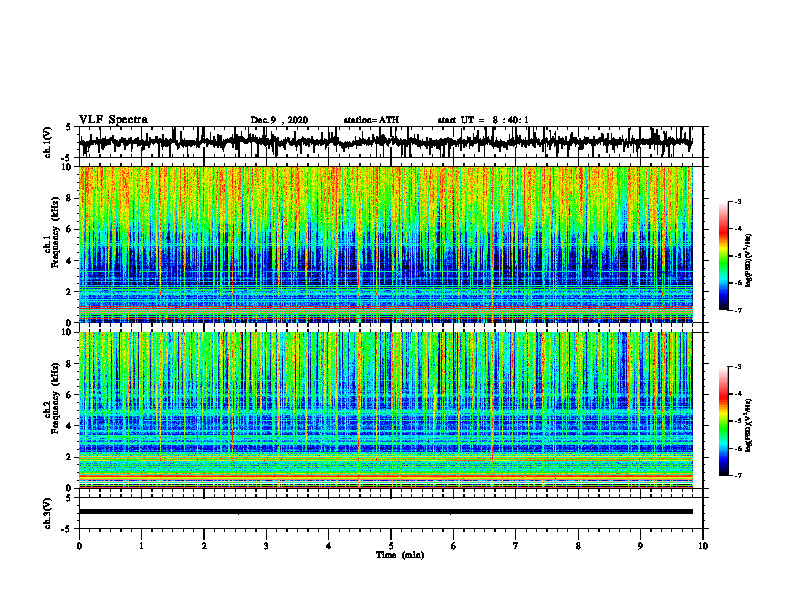
Task: Click time axis tick label '6' at bottom
Action: click(x=454, y=546)
